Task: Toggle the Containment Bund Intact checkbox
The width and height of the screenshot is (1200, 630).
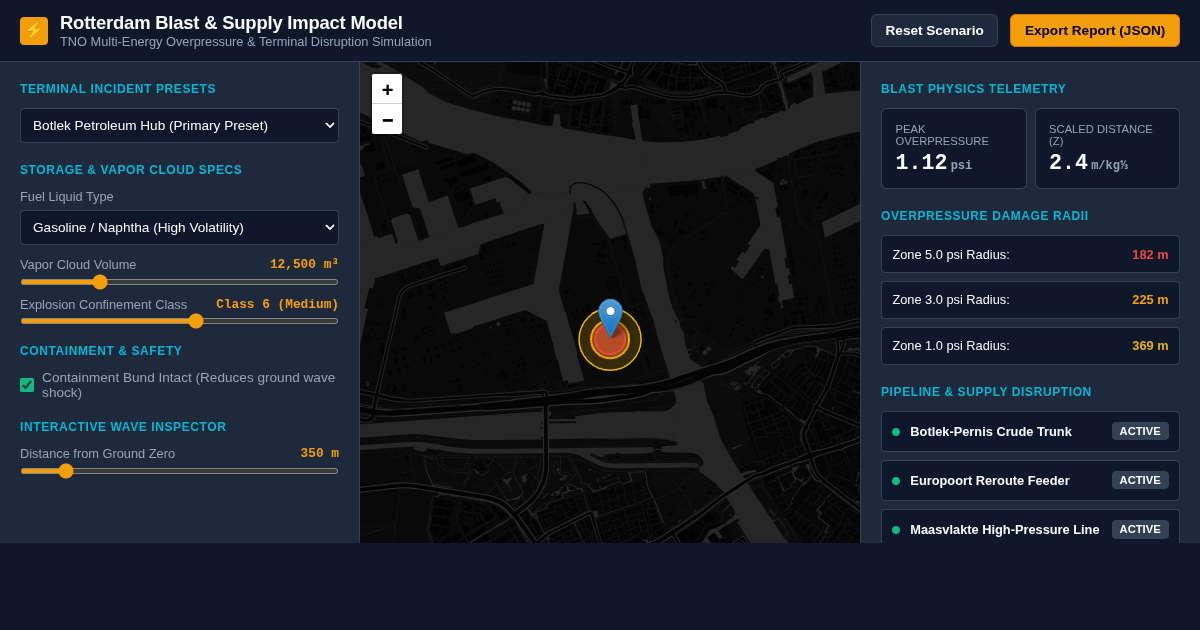Action: (27, 385)
